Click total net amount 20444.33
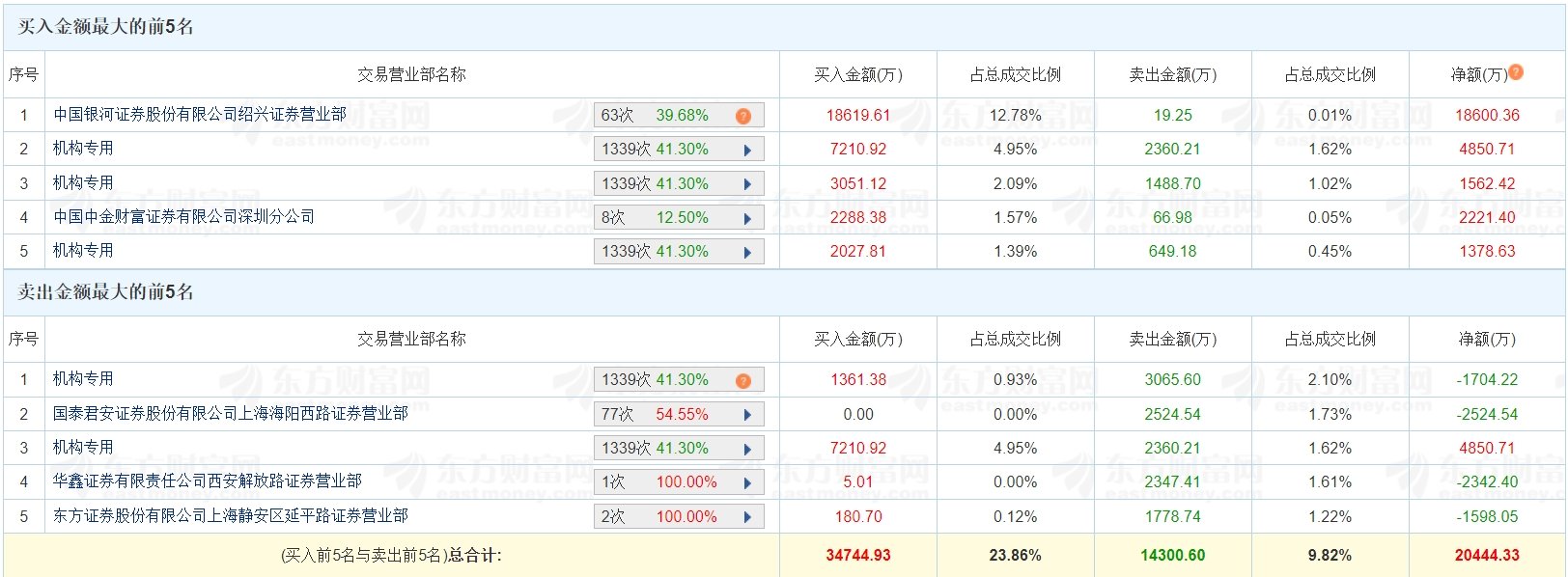 tap(1487, 555)
